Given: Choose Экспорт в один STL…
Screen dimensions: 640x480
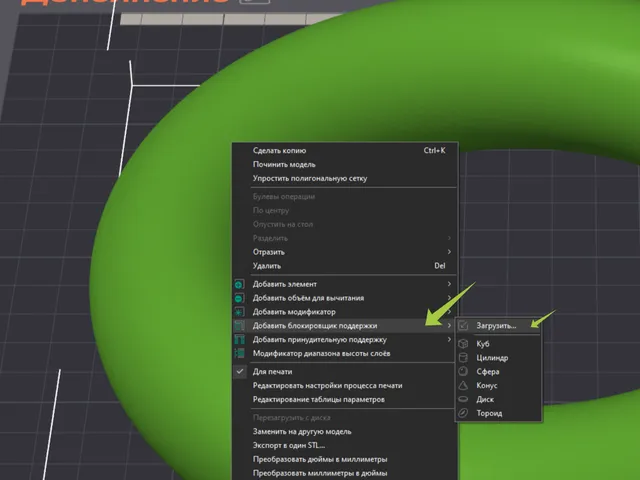Looking at the screenshot, I should (345, 445).
